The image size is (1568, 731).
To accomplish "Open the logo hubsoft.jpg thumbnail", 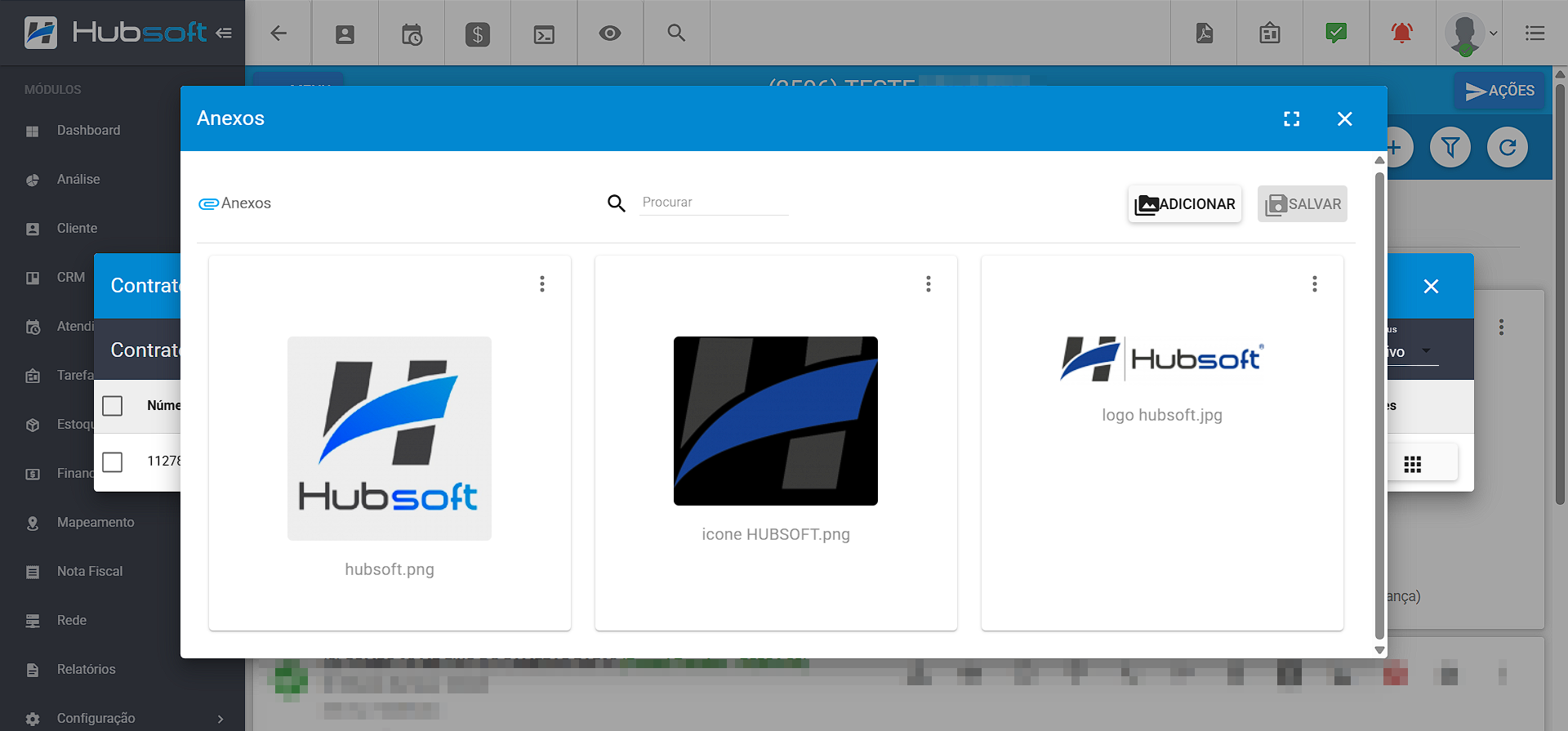I will tap(1162, 359).
